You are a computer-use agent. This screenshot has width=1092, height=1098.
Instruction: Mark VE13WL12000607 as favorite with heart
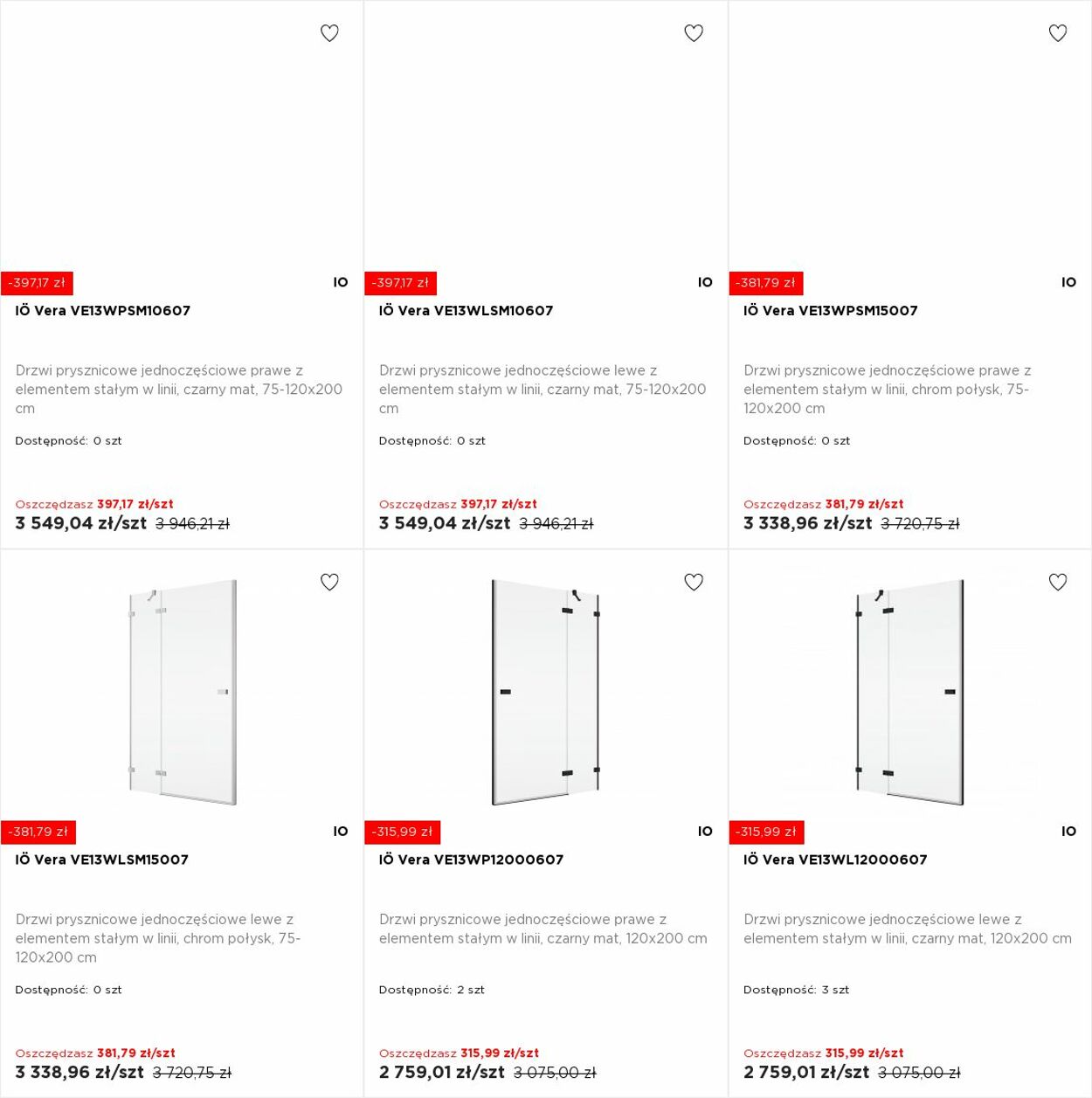(x=1058, y=582)
